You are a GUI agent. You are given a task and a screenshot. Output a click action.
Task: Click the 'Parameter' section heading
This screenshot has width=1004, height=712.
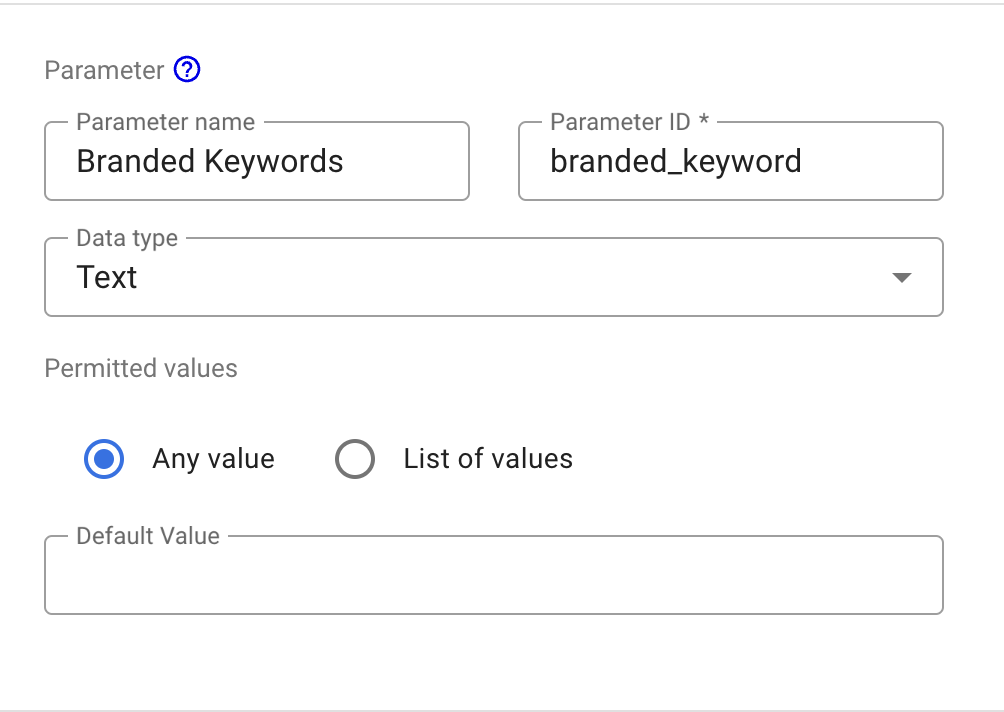click(x=104, y=71)
